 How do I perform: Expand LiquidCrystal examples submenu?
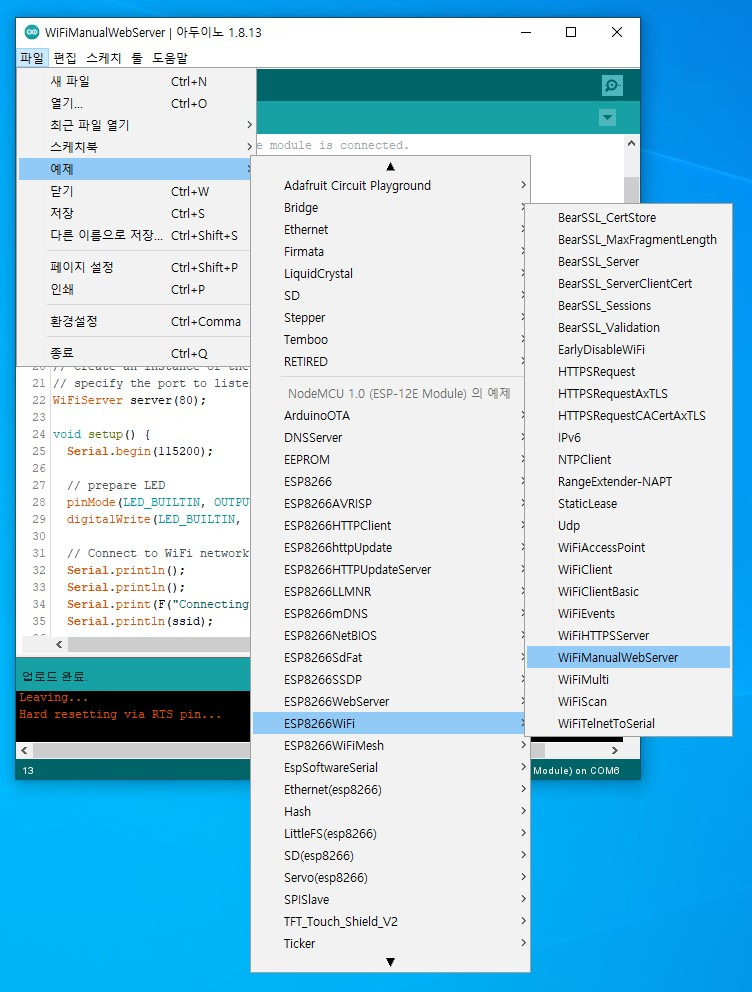(390, 273)
